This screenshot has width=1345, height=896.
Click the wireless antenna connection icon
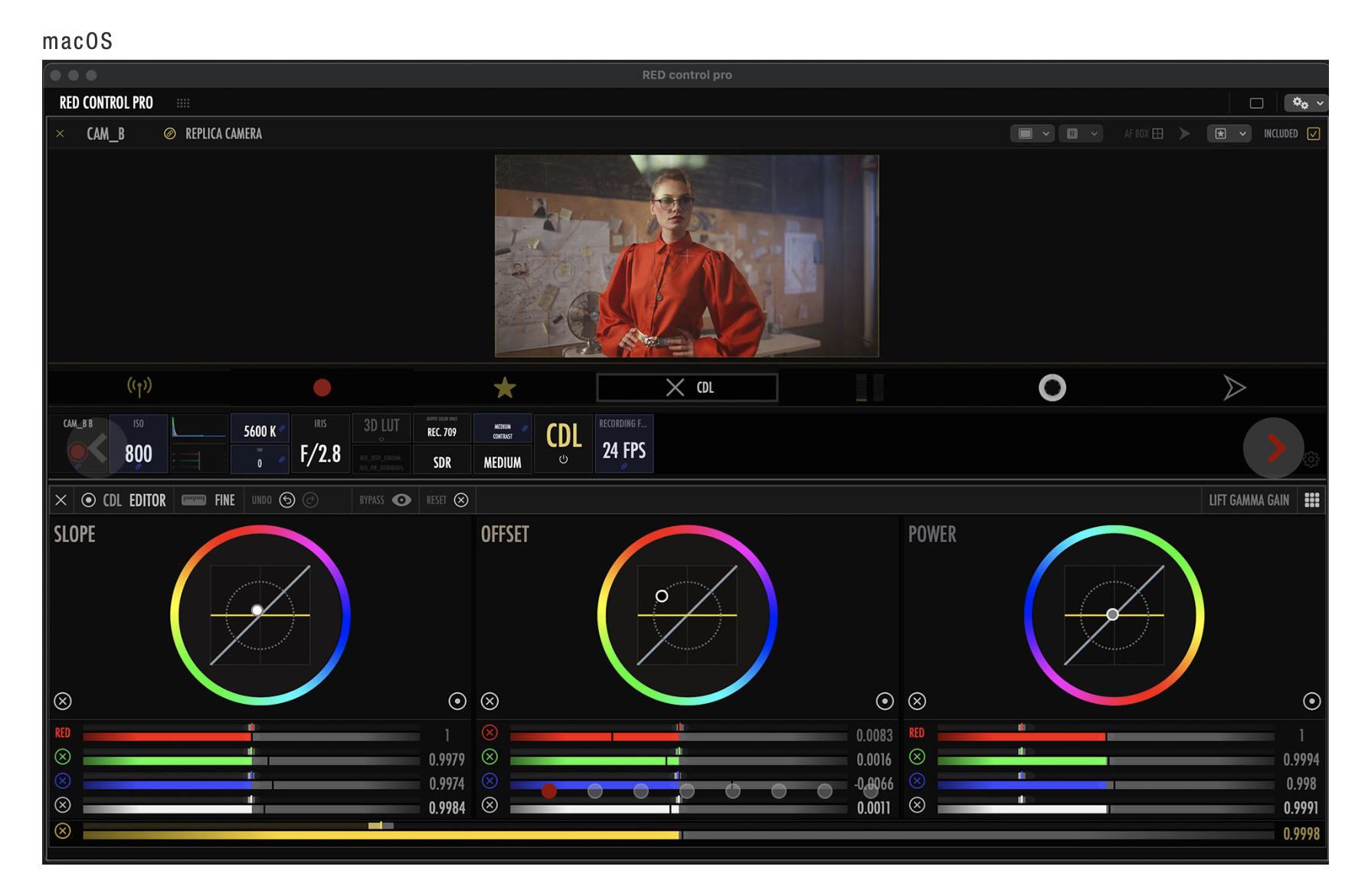click(x=139, y=387)
